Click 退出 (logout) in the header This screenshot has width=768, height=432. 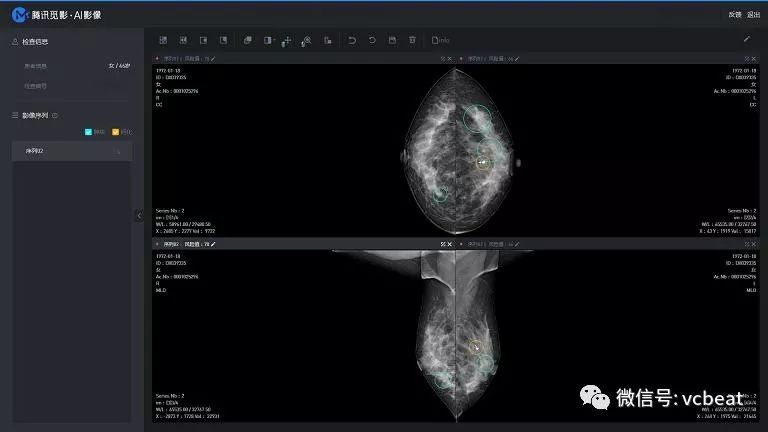pos(753,15)
